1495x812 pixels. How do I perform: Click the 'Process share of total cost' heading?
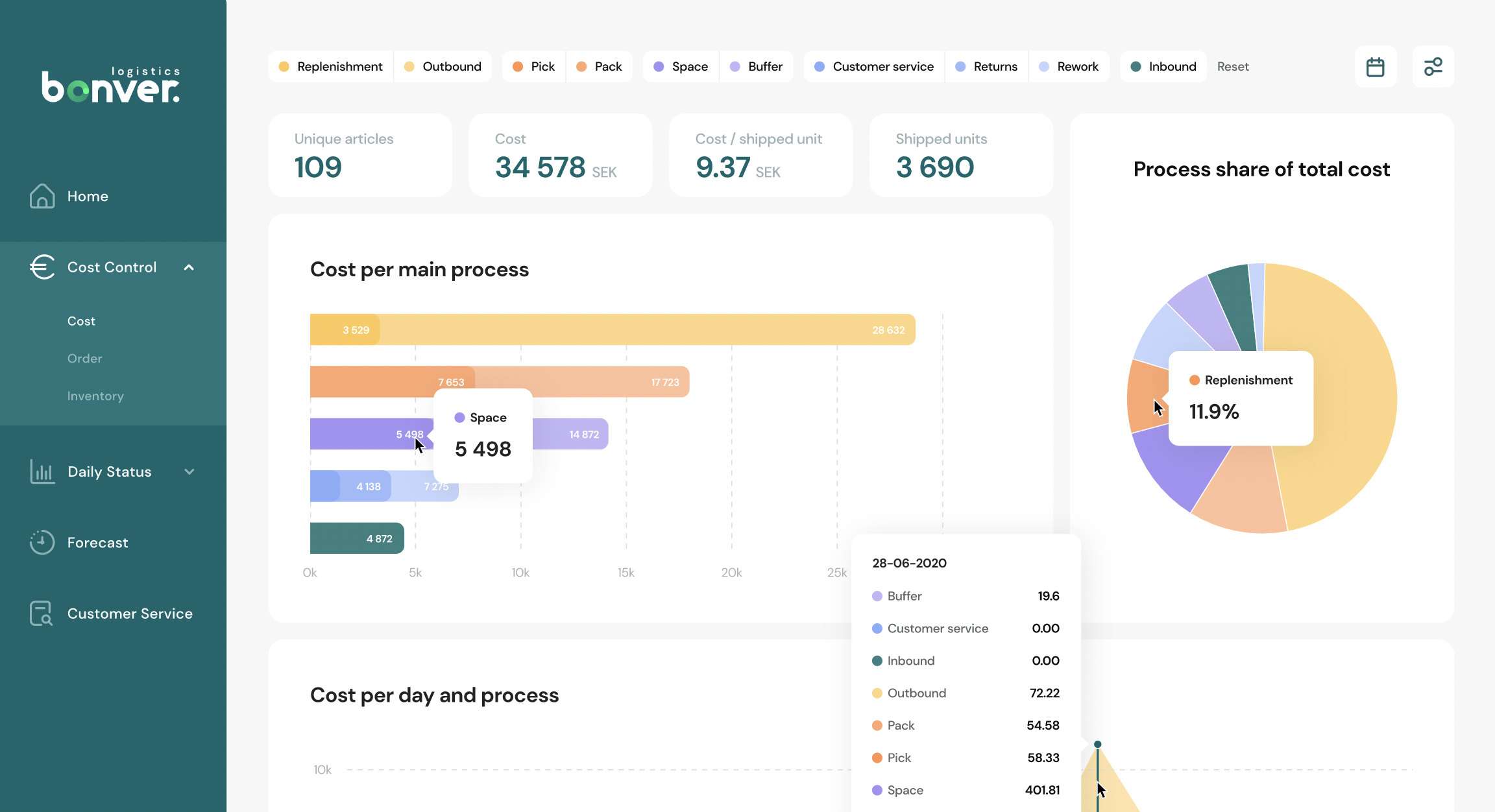(x=1261, y=169)
